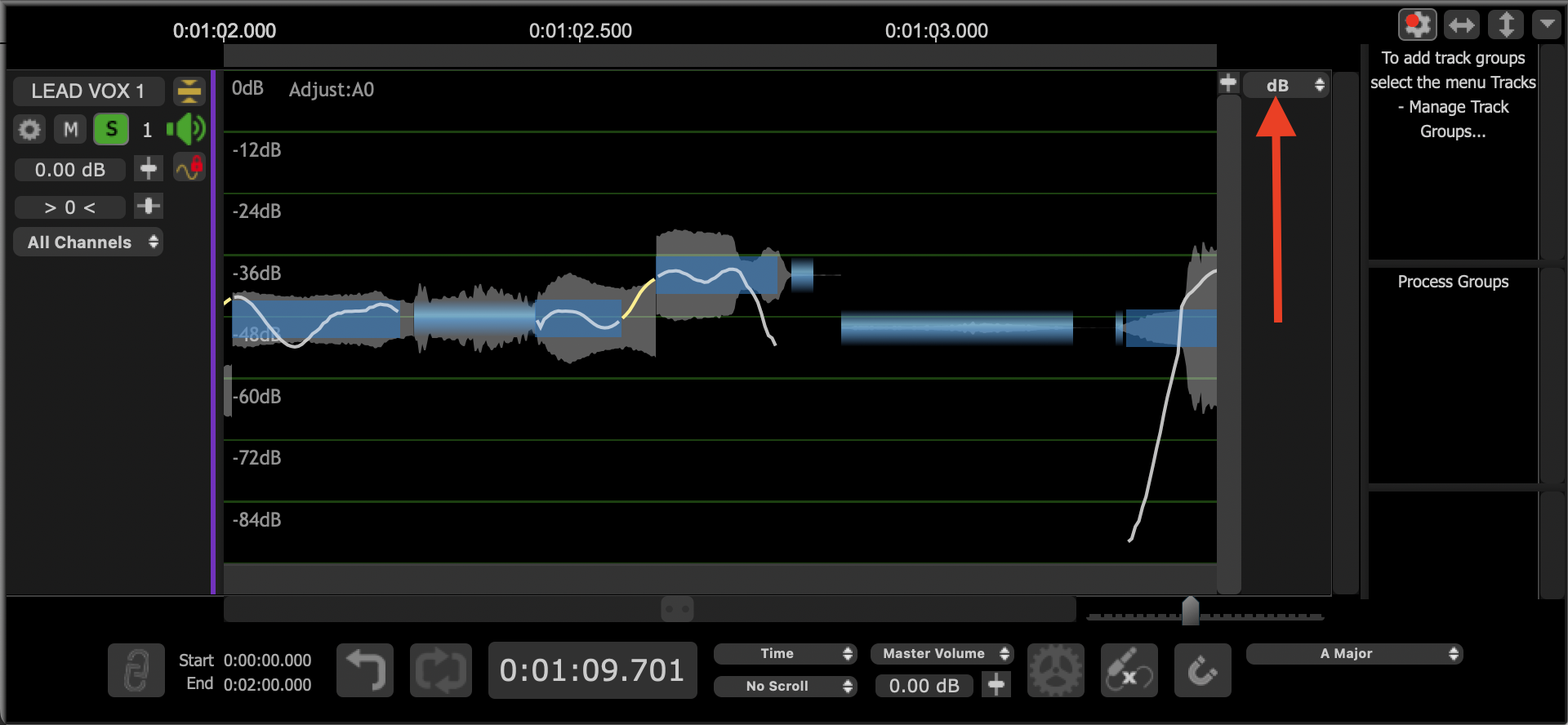Toggle solo on LEAD VOX 1
This screenshot has width=1568, height=725.
111,129
